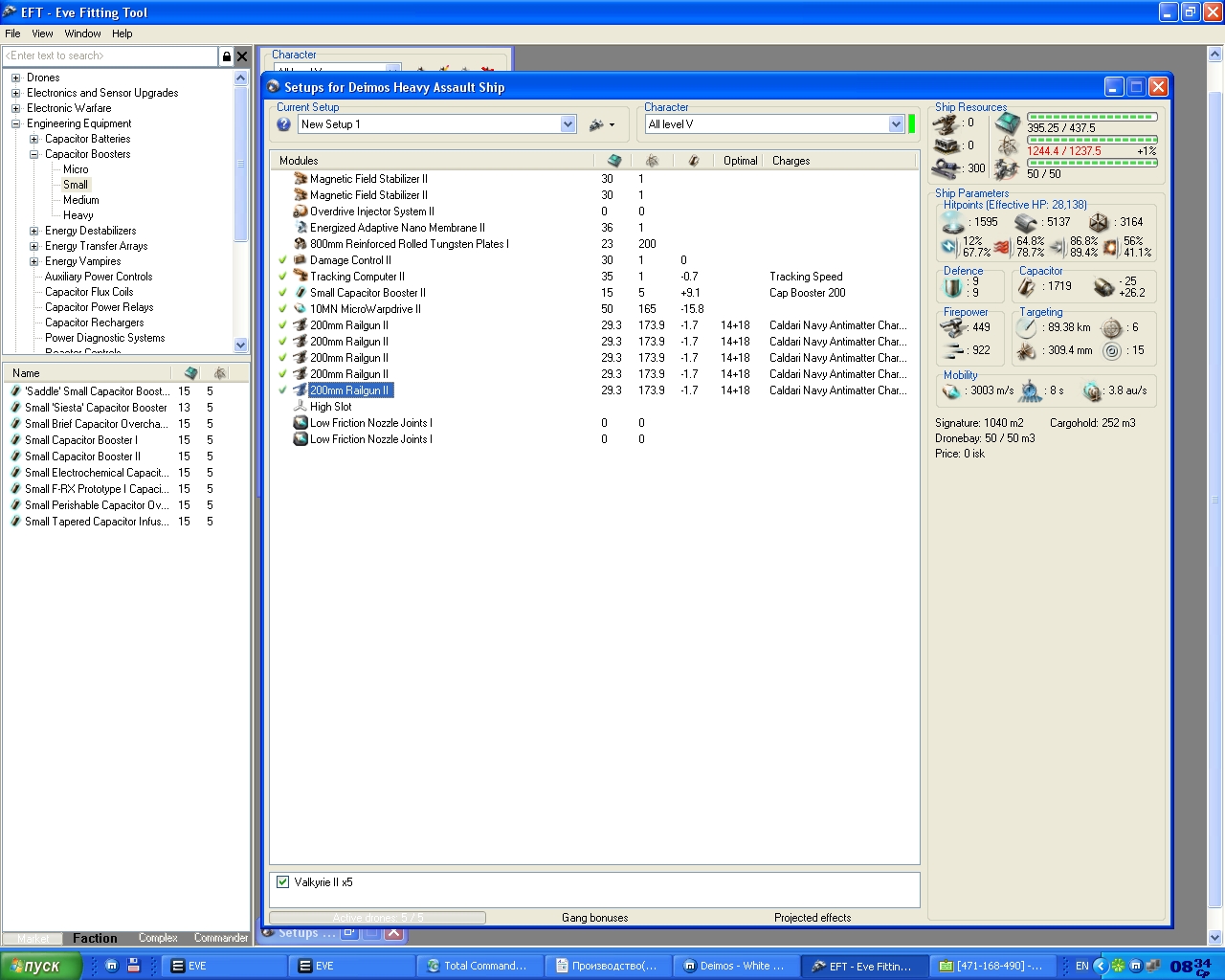Click the blue help icon beside Current Setup

point(284,124)
